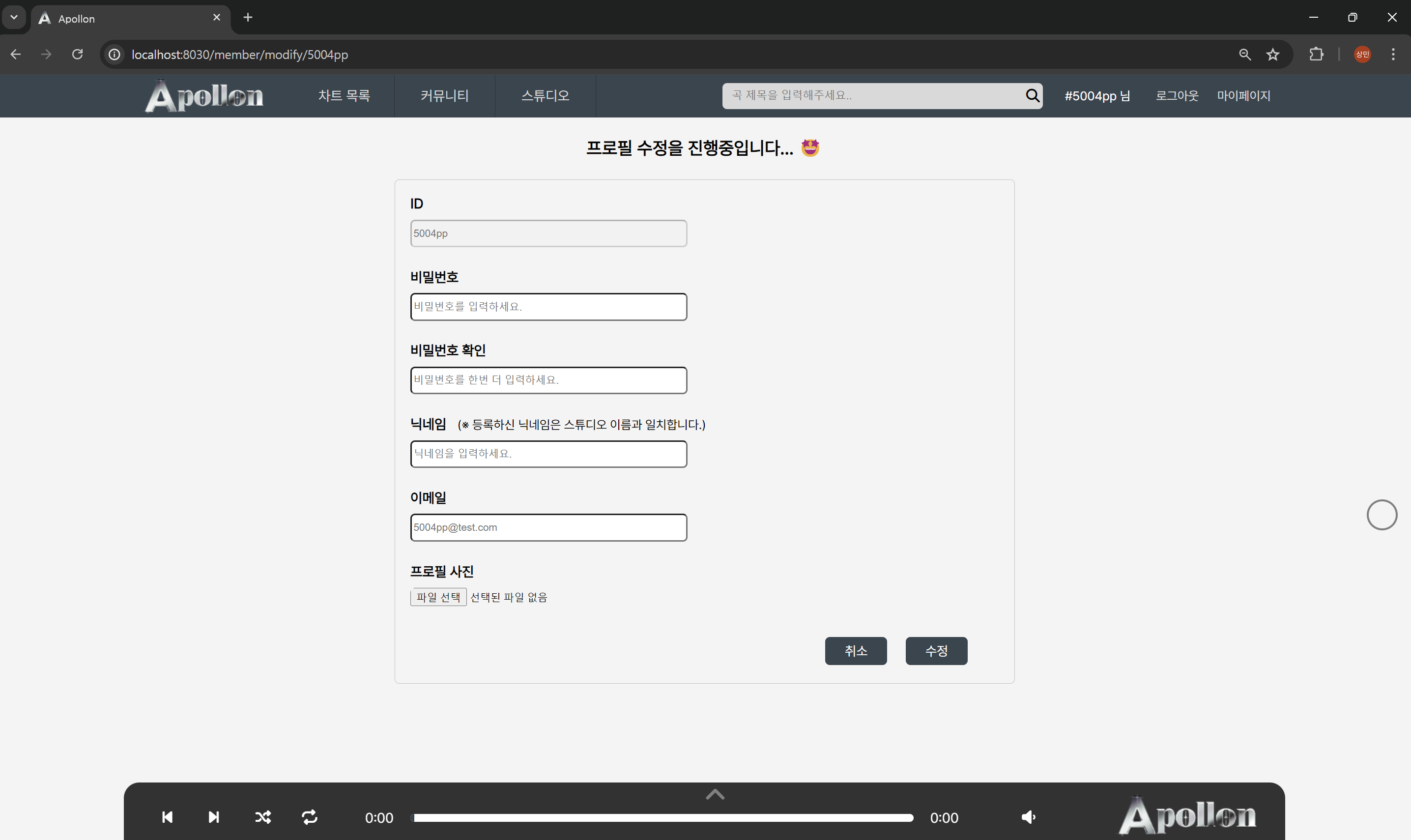Click the playback progress bar
Viewport: 1411px width, 840px height.
pyautogui.click(x=663, y=817)
